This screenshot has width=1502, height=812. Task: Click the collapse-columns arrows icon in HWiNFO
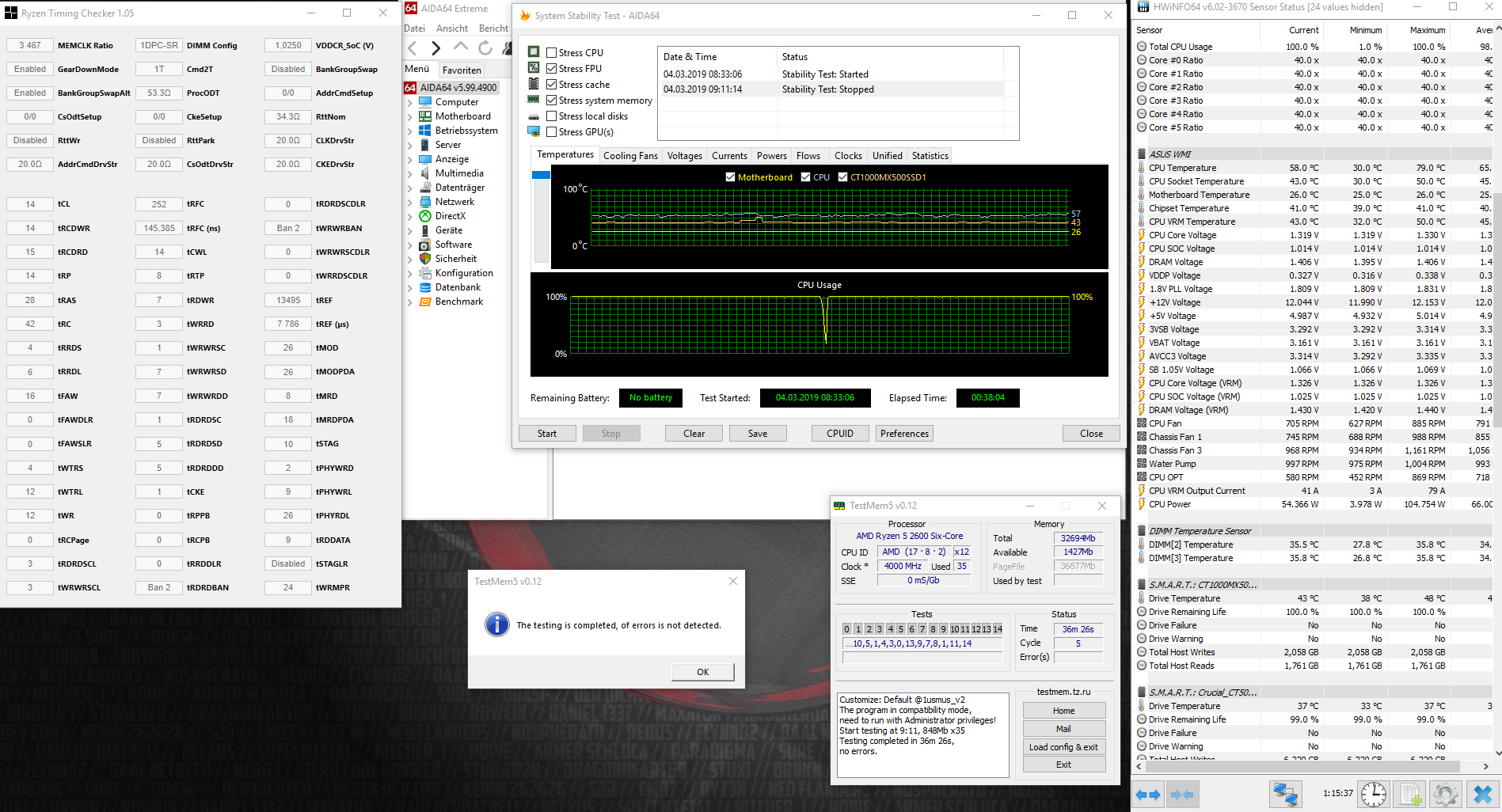pyautogui.click(x=1182, y=794)
